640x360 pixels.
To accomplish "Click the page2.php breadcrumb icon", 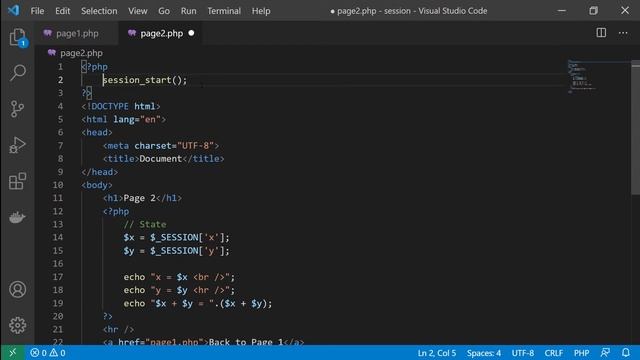I will coord(52,53).
